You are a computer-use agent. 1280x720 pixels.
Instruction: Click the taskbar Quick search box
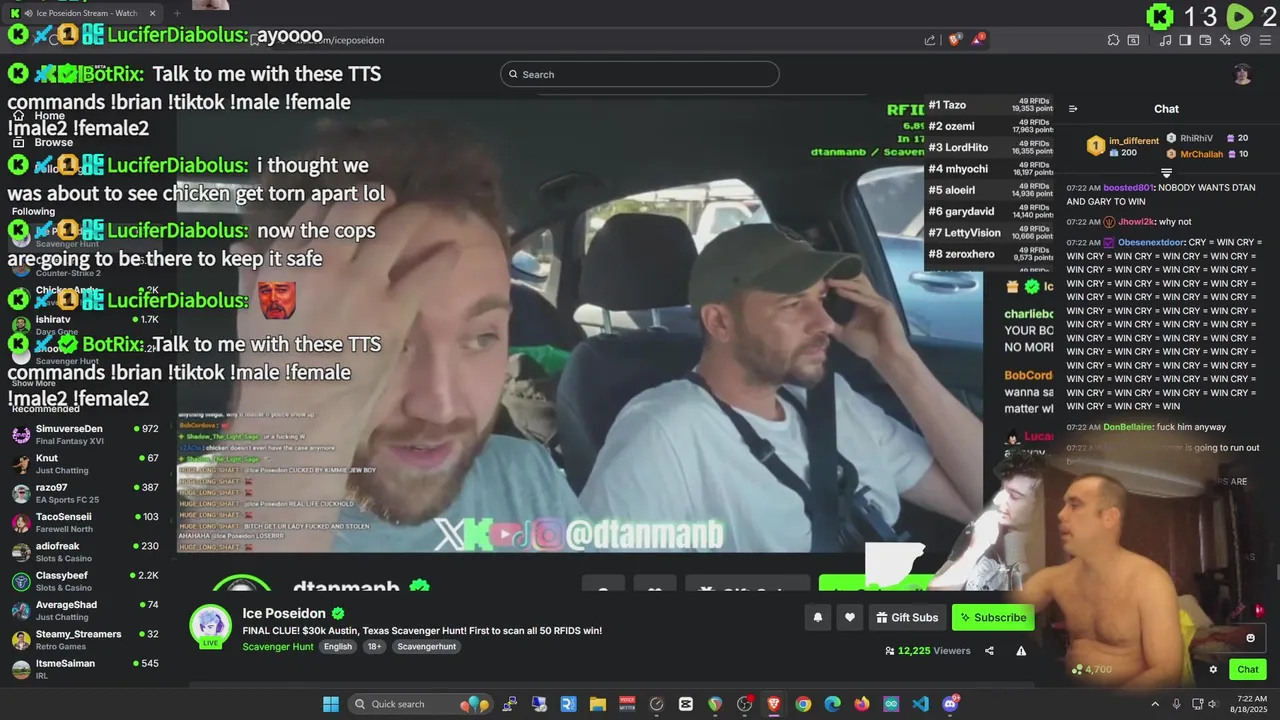[x=419, y=704]
